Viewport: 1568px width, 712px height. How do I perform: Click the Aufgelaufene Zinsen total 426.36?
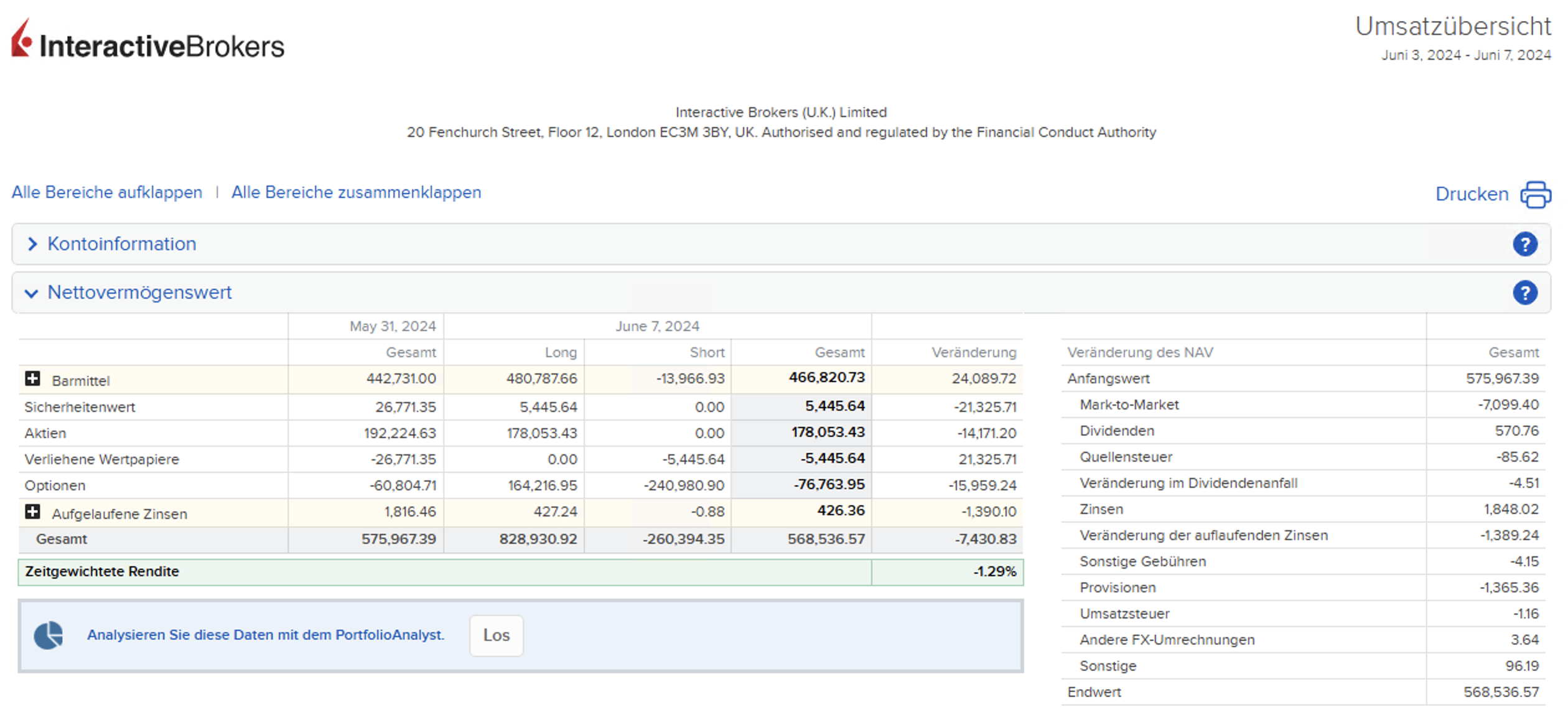[841, 510]
